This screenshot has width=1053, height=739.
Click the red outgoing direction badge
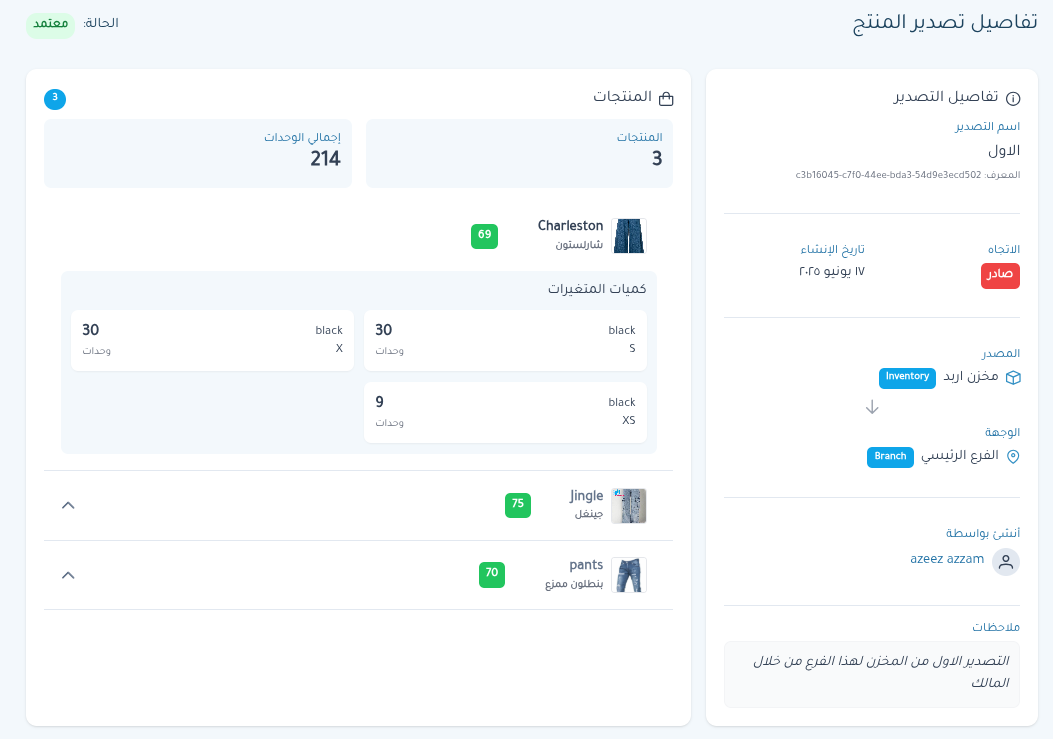click(1000, 275)
